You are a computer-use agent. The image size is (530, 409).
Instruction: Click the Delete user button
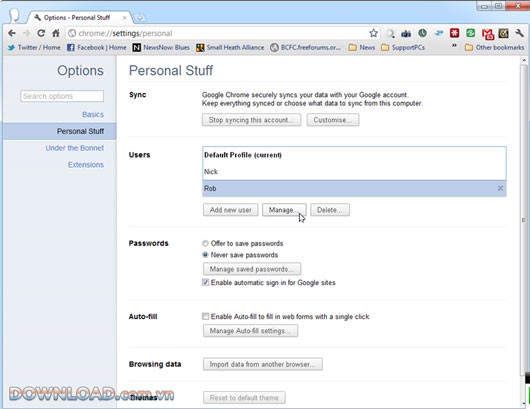[x=330, y=210]
